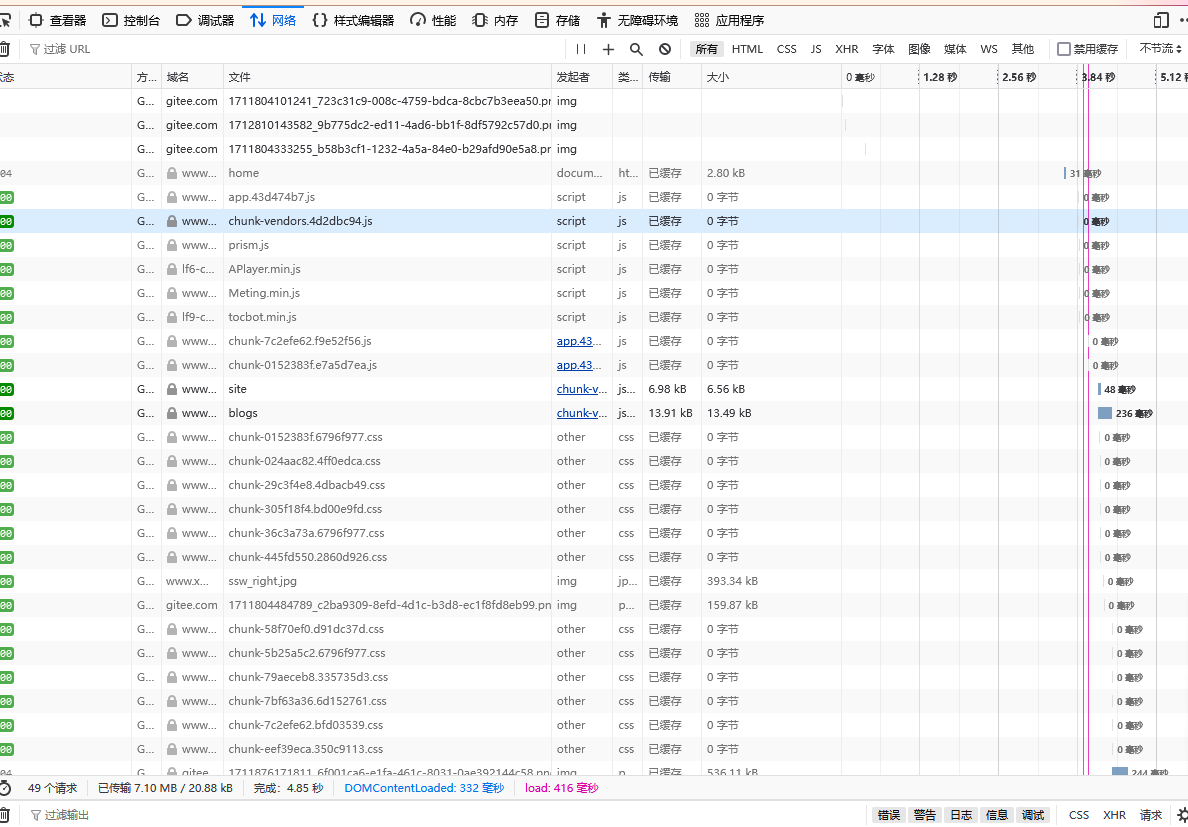Open the app.43 initiator link for chunk-7c2efe62.f9e52f56.js
The height and width of the screenshot is (827, 1188).
(x=580, y=341)
